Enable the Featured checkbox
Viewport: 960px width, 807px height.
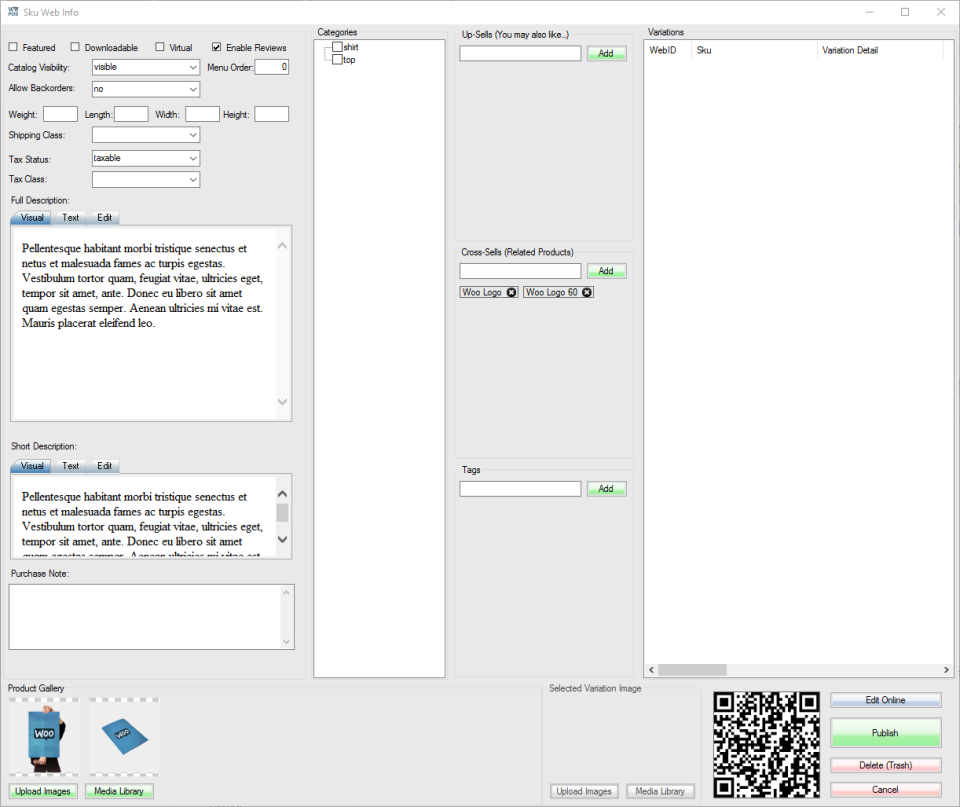click(15, 47)
